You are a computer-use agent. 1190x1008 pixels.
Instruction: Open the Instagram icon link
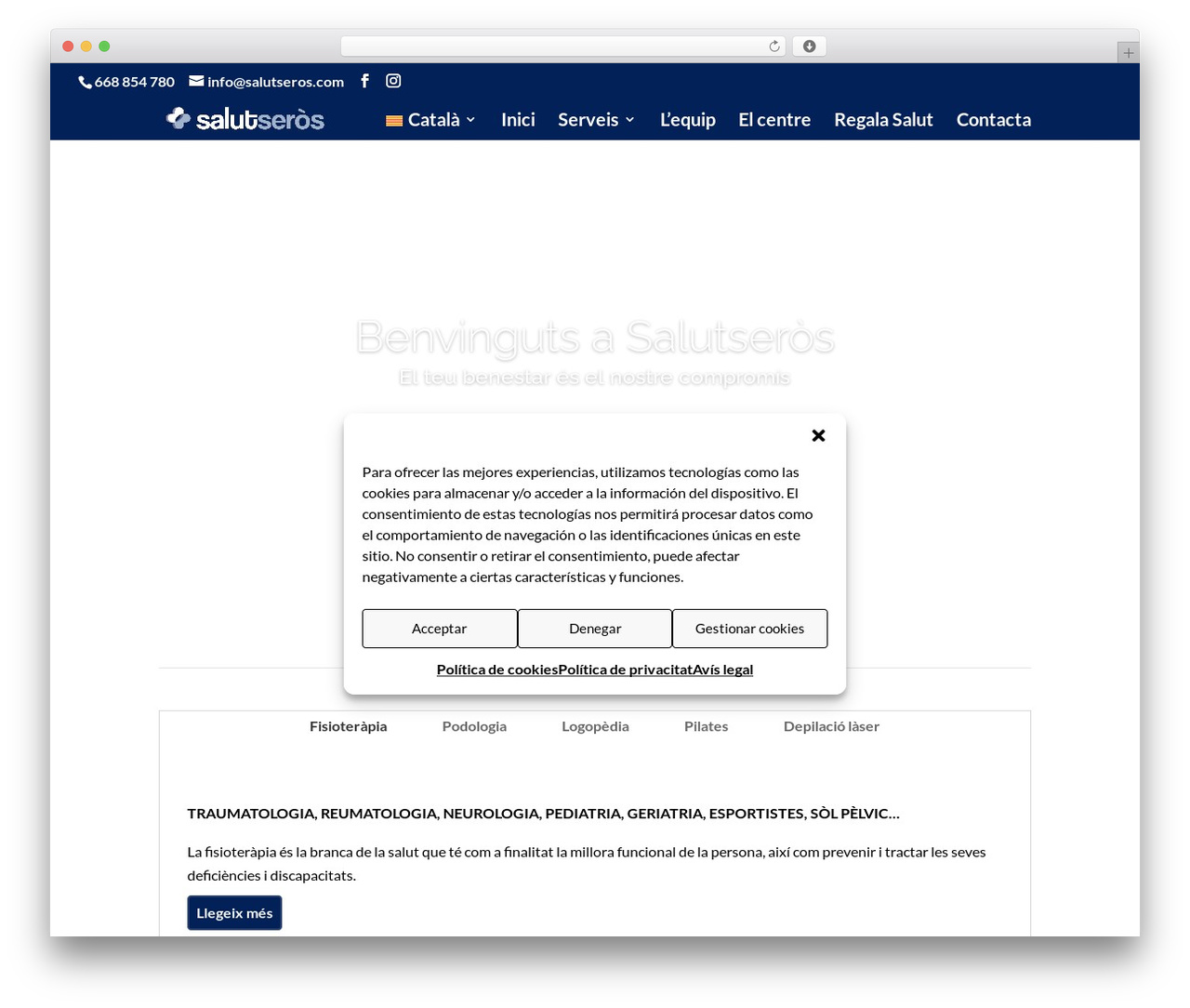point(393,81)
